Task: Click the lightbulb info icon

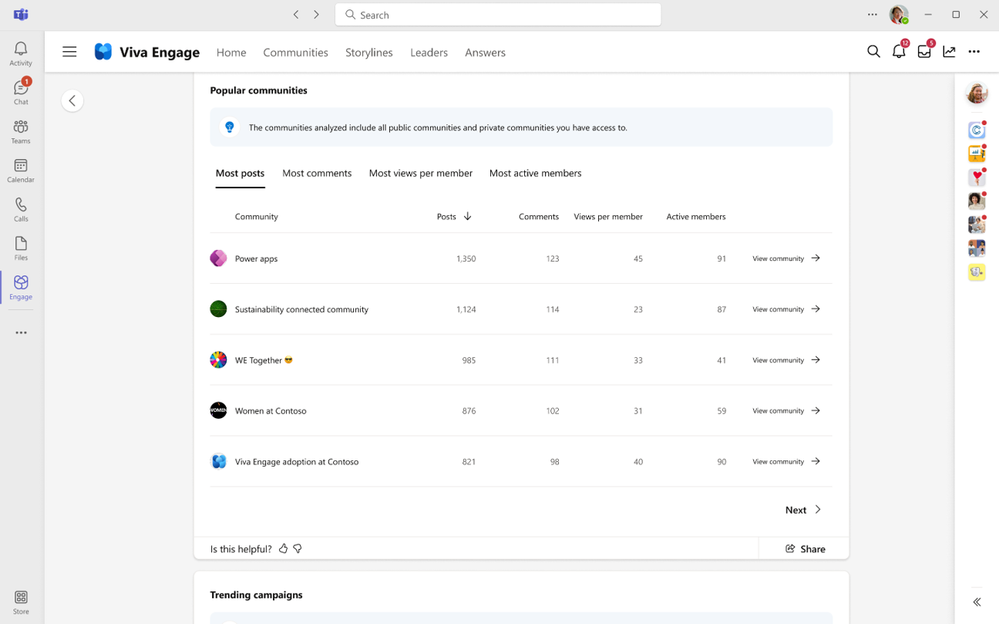Action: [229, 127]
